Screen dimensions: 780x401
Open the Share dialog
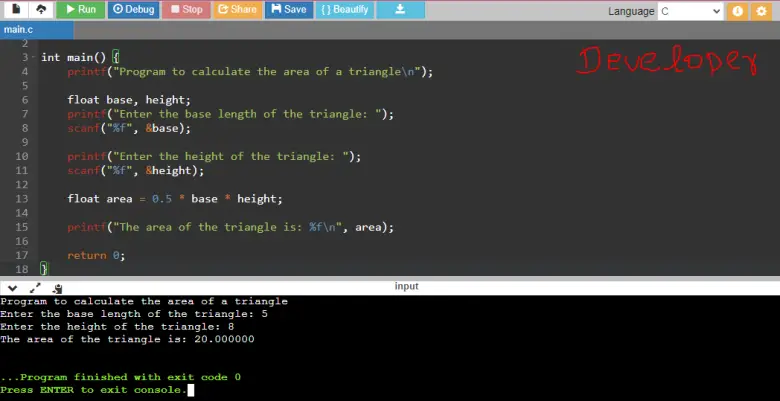(x=238, y=9)
